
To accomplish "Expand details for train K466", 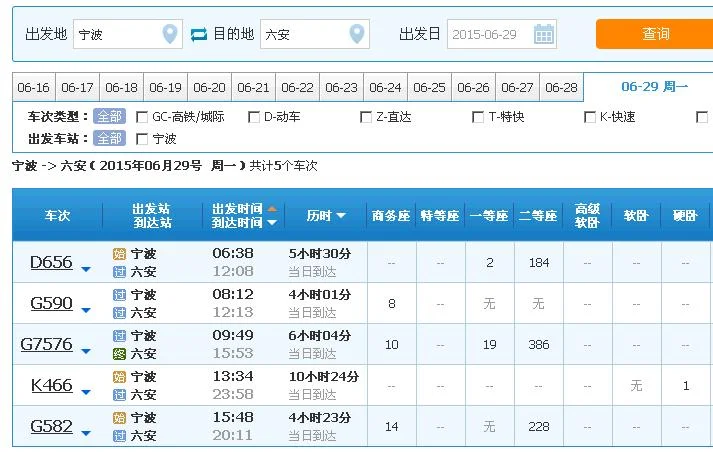I will tap(85, 392).
